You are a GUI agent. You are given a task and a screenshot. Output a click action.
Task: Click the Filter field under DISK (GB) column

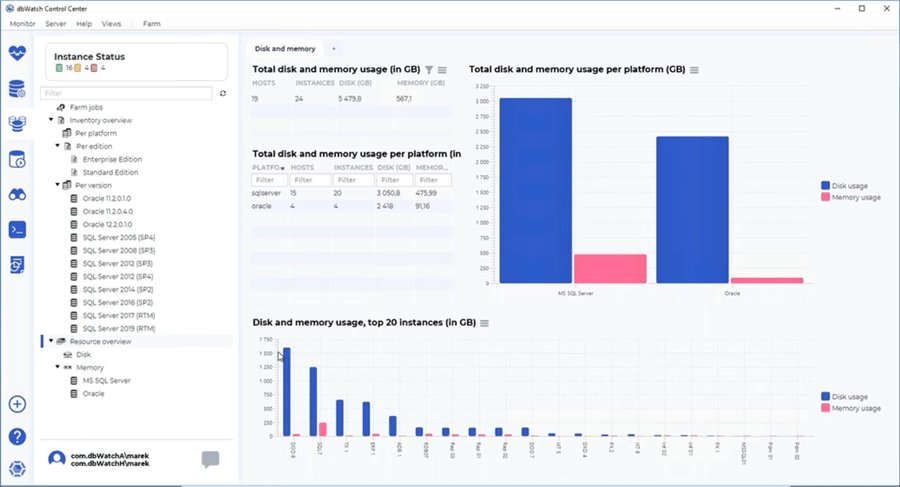394,180
